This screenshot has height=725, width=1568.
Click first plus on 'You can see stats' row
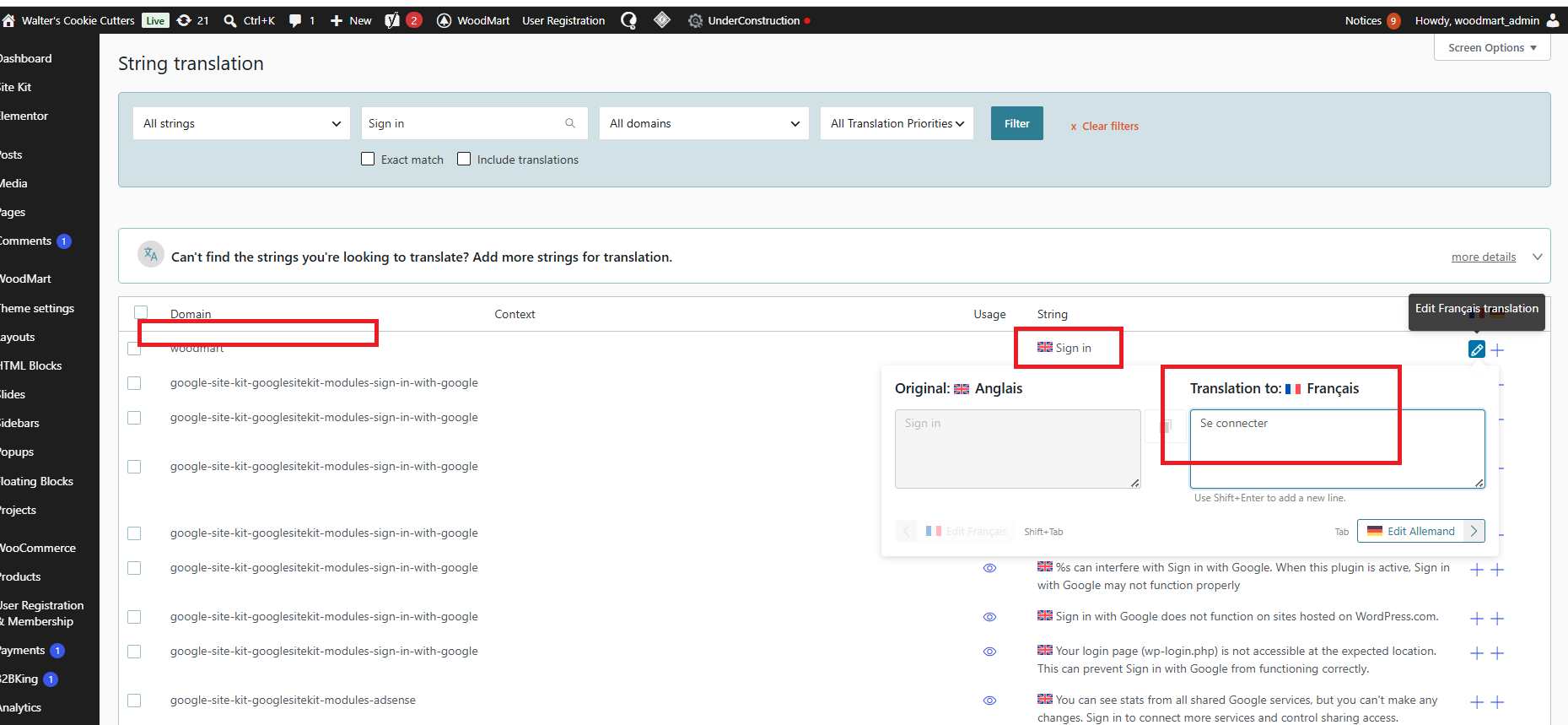[1477, 702]
